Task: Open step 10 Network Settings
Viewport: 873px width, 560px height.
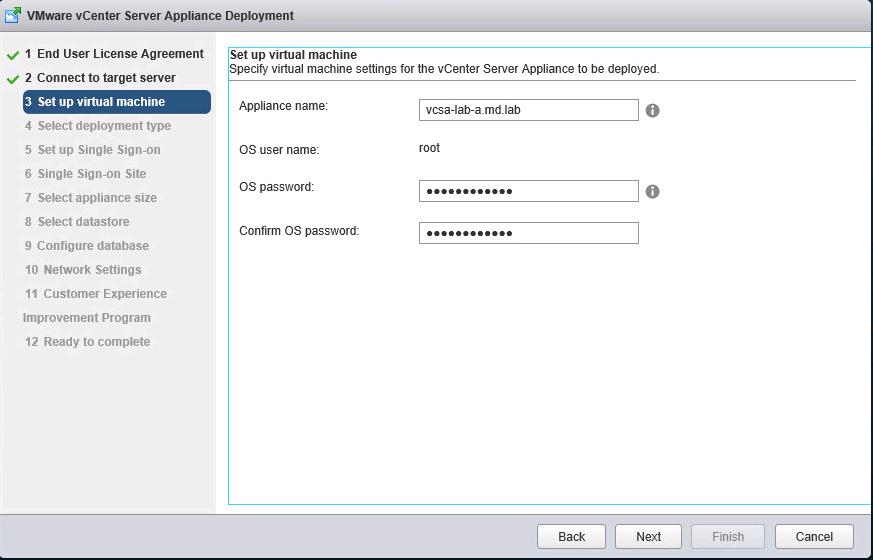Action: click(91, 270)
